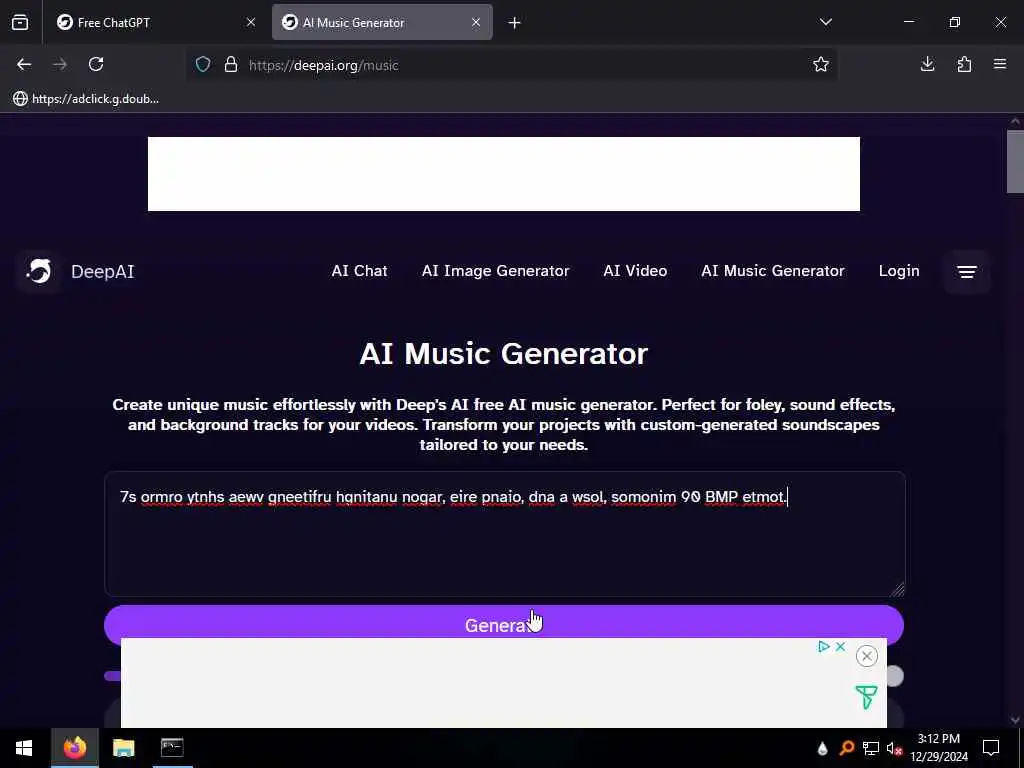Open a new browser tab with plus

pos(514,23)
